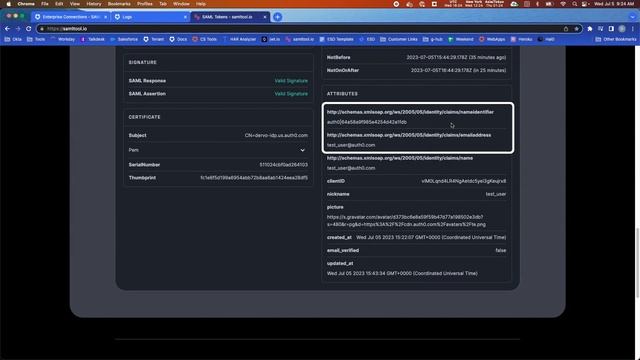The image size is (640, 360).
Task: Close the SAML Tokens samltool.io tab
Action: point(264,17)
